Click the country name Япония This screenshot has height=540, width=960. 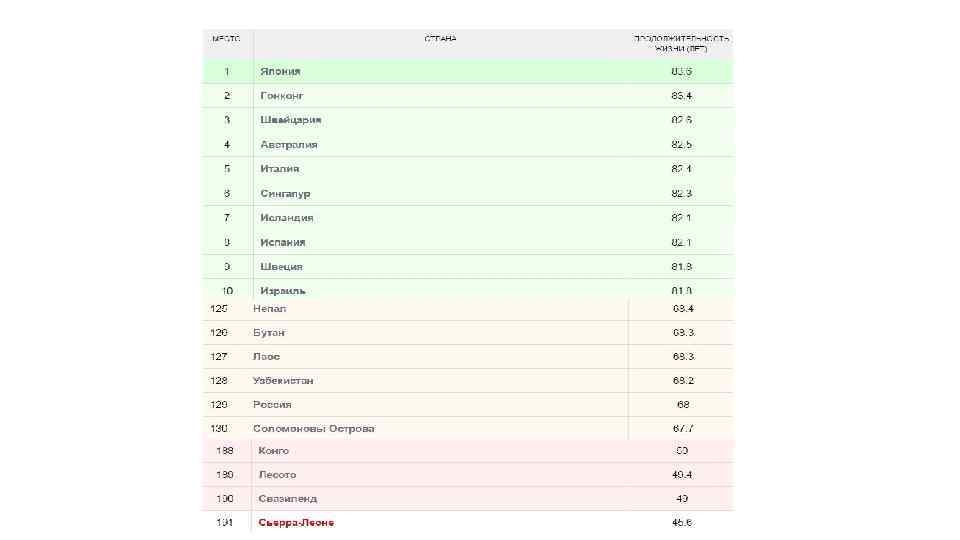280,72
